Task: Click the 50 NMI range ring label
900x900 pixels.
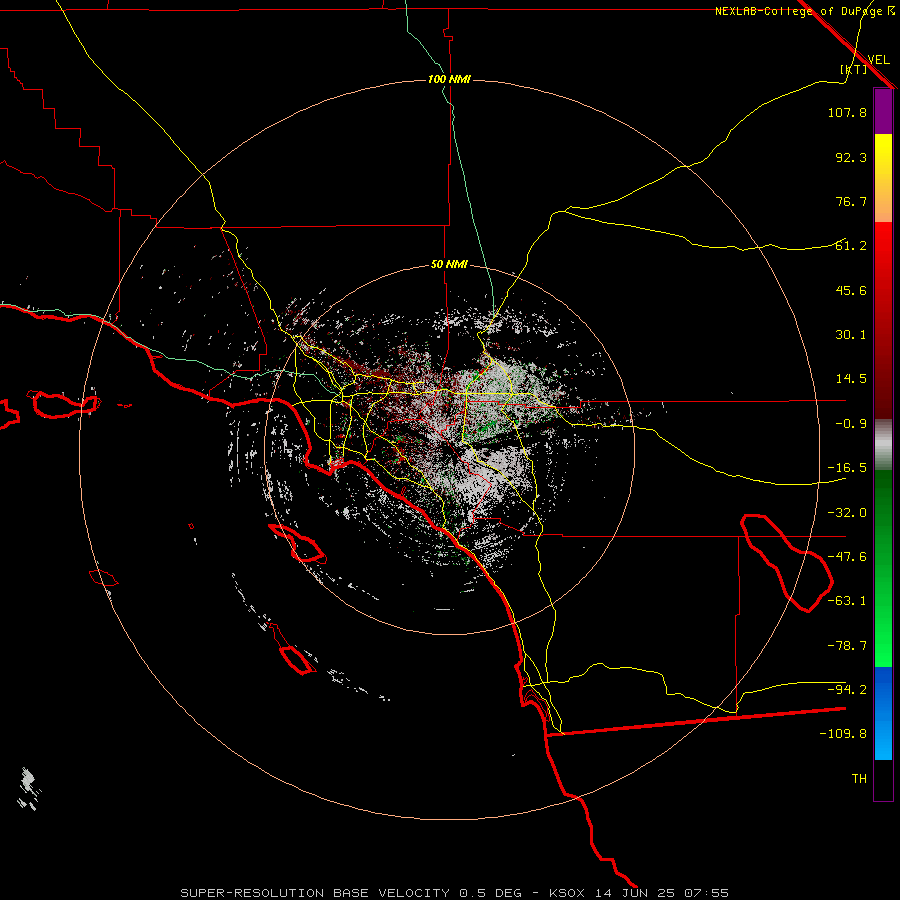Action: [x=449, y=264]
